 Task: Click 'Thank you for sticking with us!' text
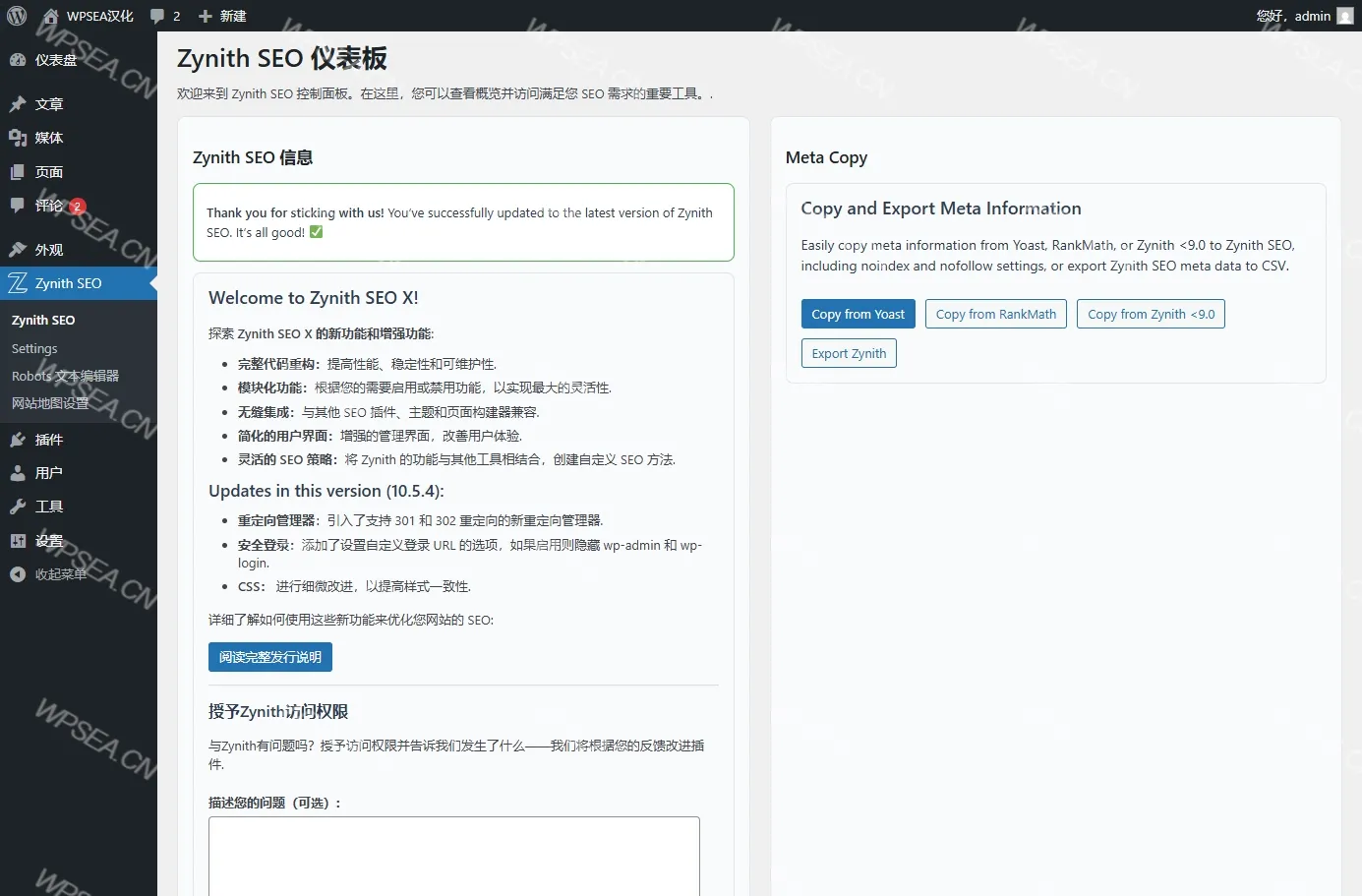[295, 212]
